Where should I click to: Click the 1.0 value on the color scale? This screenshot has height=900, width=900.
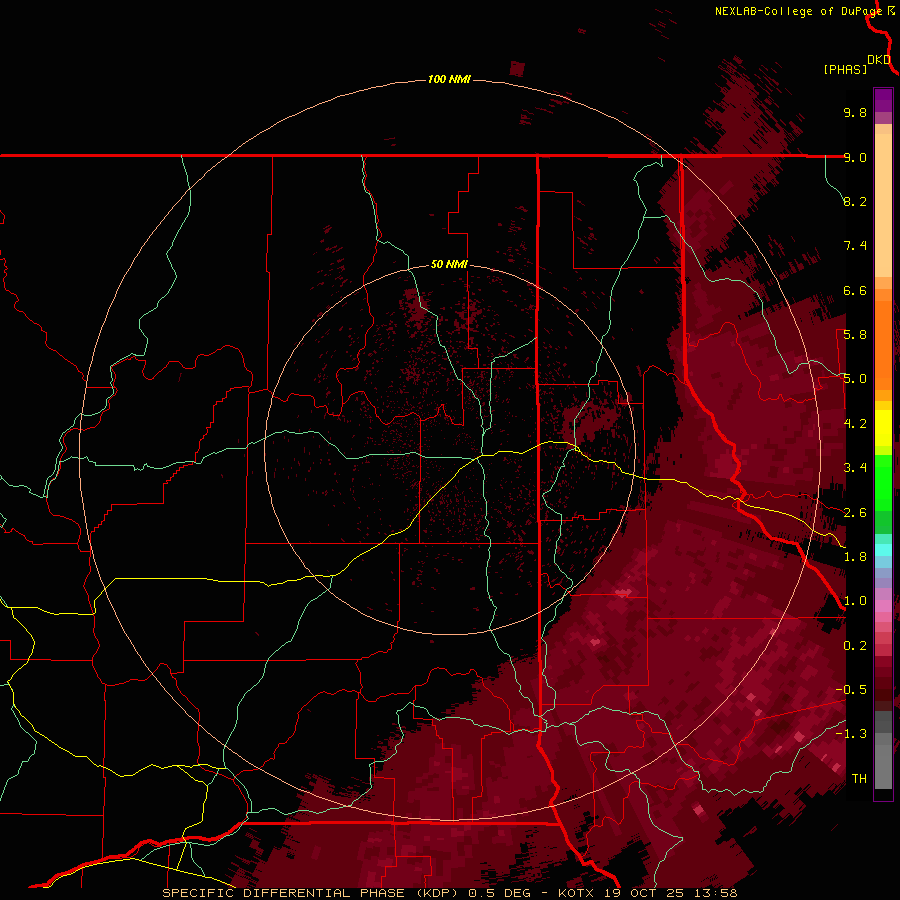pos(855,601)
